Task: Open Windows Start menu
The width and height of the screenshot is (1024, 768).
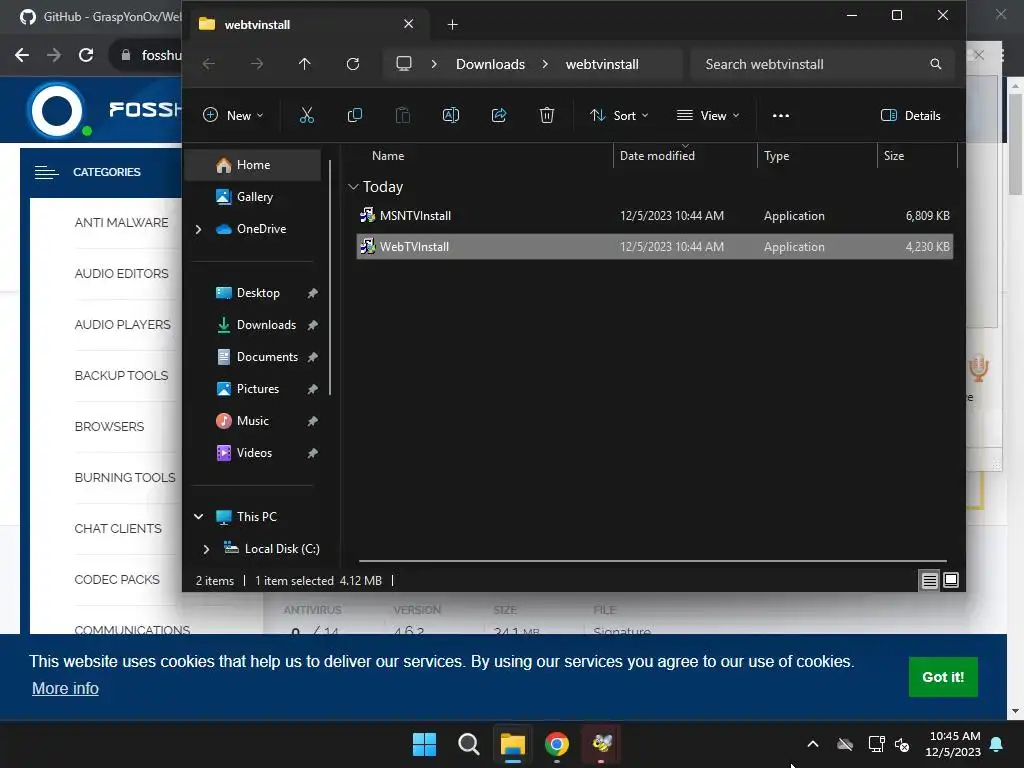Action: point(424,744)
